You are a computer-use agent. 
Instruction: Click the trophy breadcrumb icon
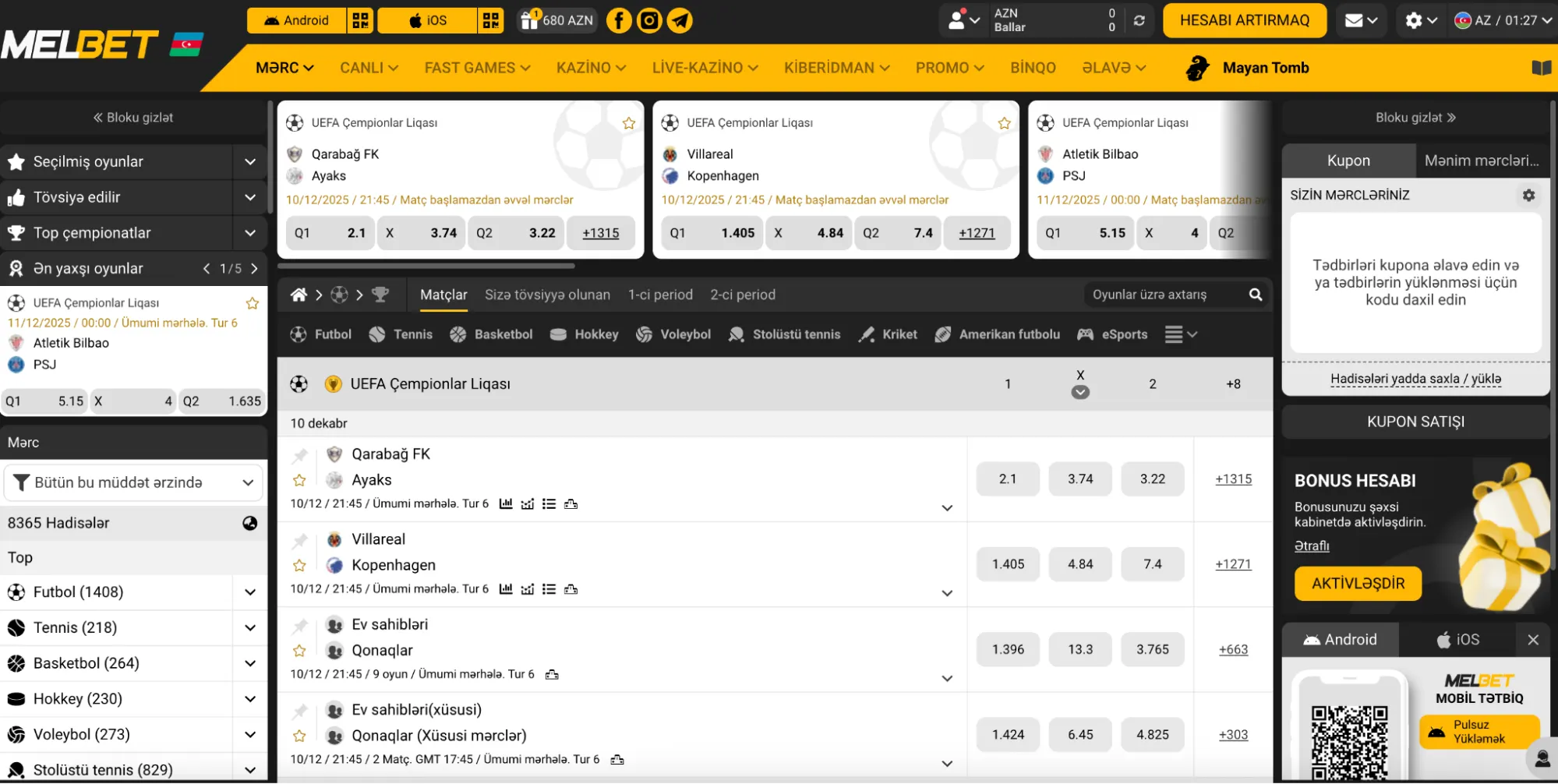coord(380,295)
